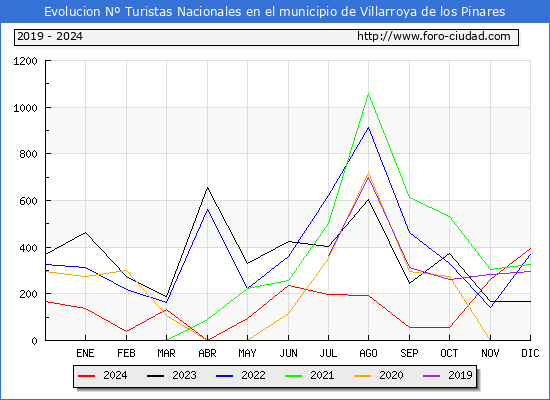Click the 400 y-axis value
This screenshot has height=400, width=550.
pos(28,248)
